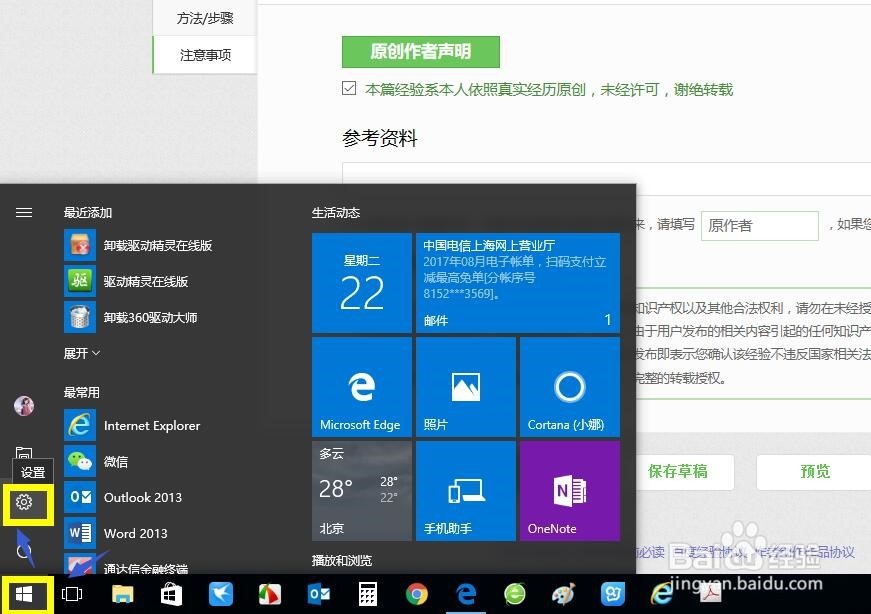
Task: Open the purple OneNote tile
Action: point(569,490)
